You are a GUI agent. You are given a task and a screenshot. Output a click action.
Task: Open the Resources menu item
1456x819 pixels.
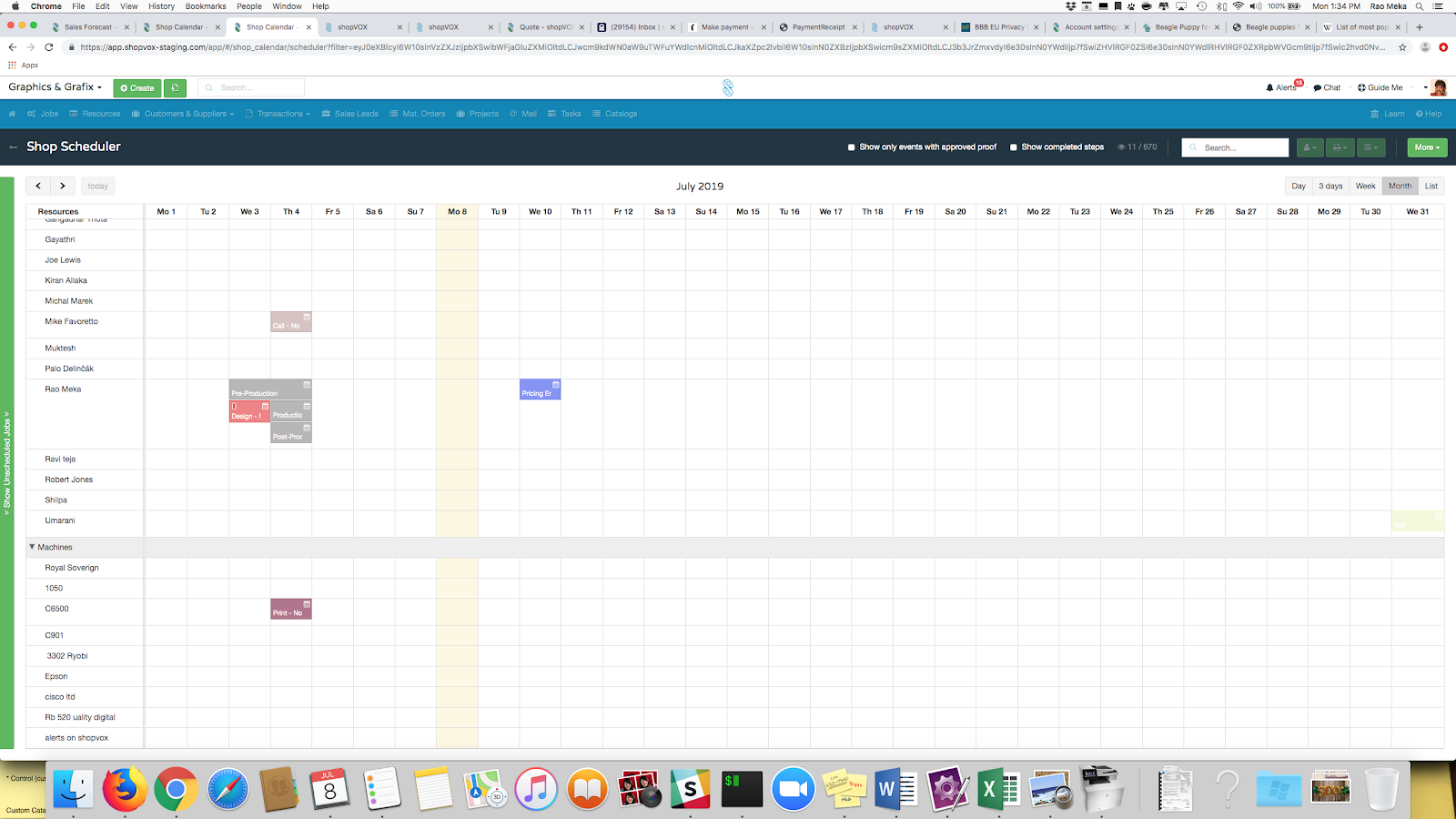[x=95, y=114]
